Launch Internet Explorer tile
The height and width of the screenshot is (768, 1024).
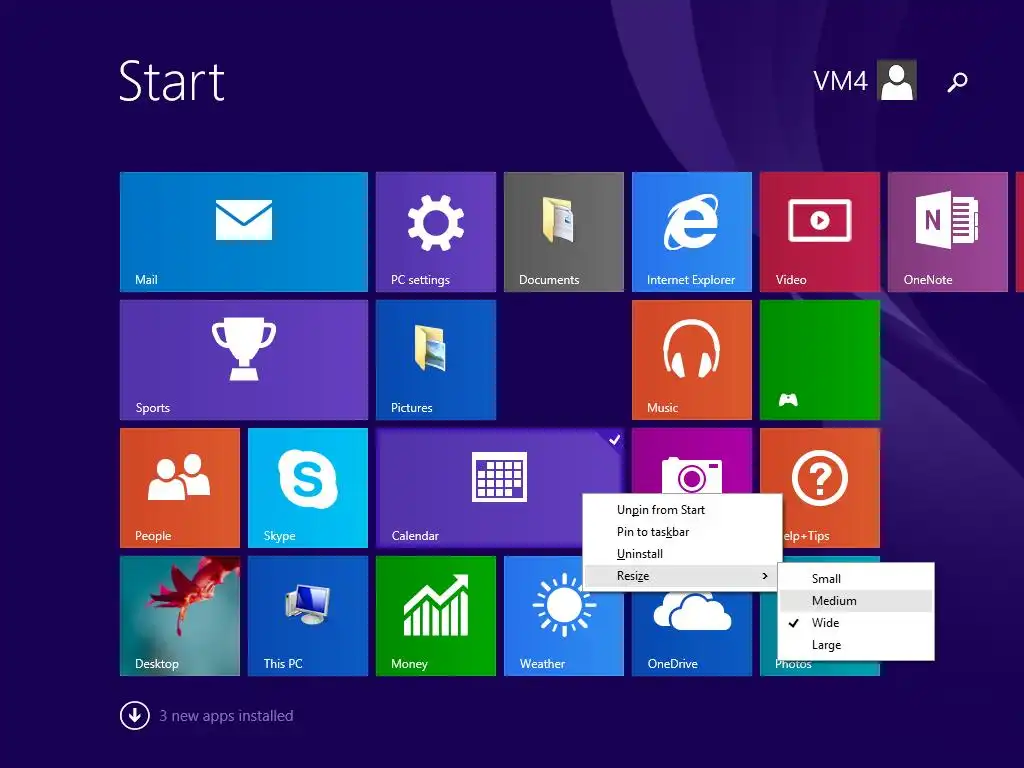pos(692,232)
